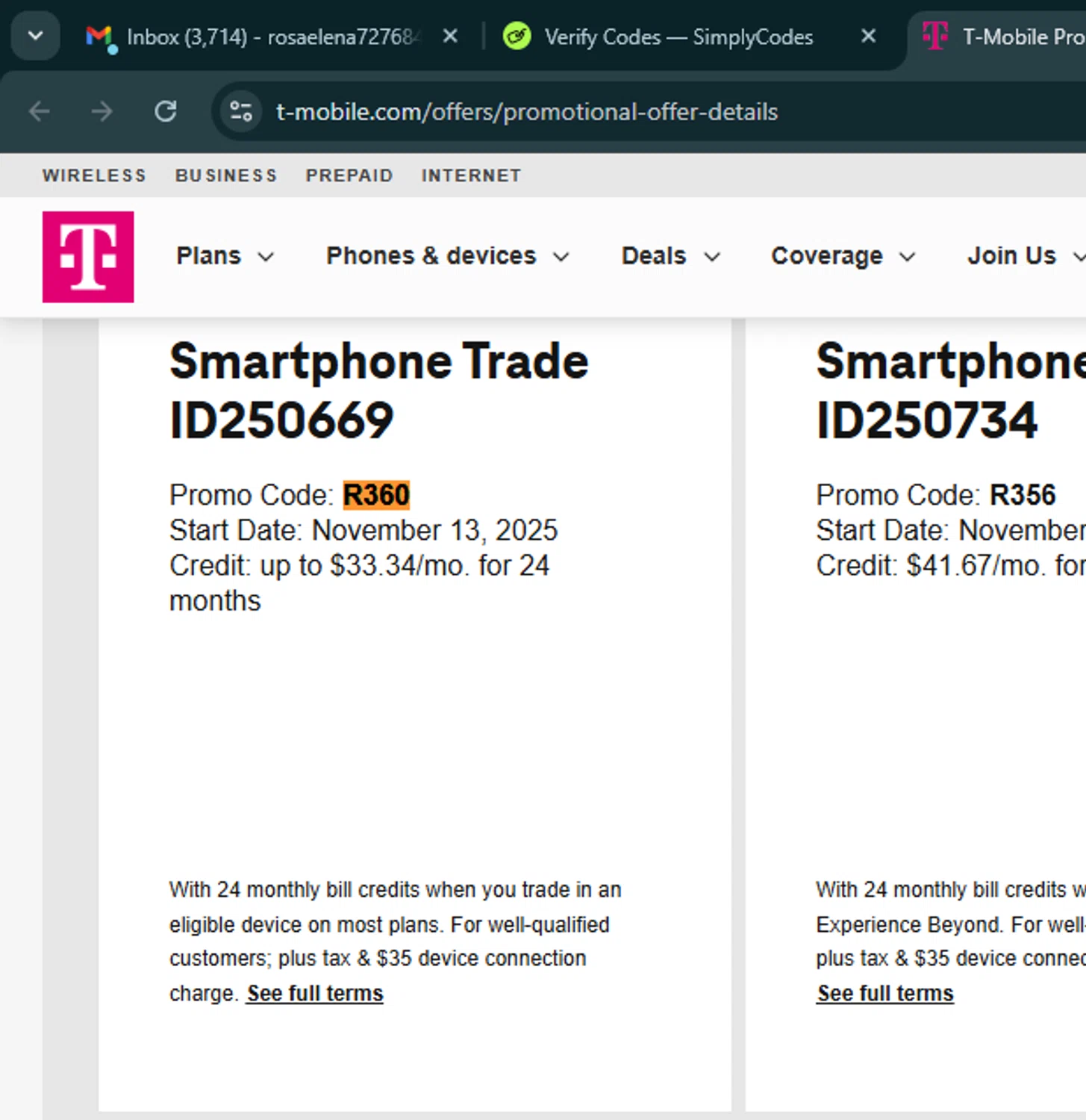
Task: Open the site information icon in address bar
Action: pos(240,112)
